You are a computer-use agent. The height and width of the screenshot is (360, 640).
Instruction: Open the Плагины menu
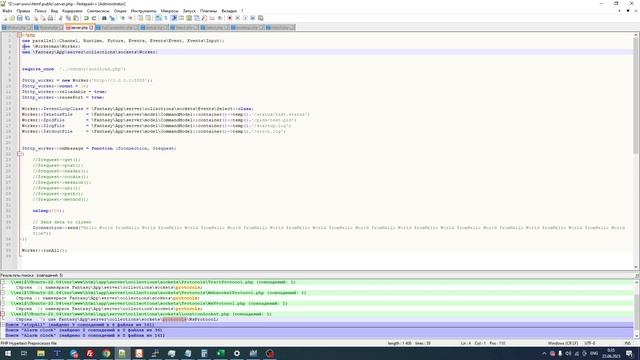pos(209,11)
